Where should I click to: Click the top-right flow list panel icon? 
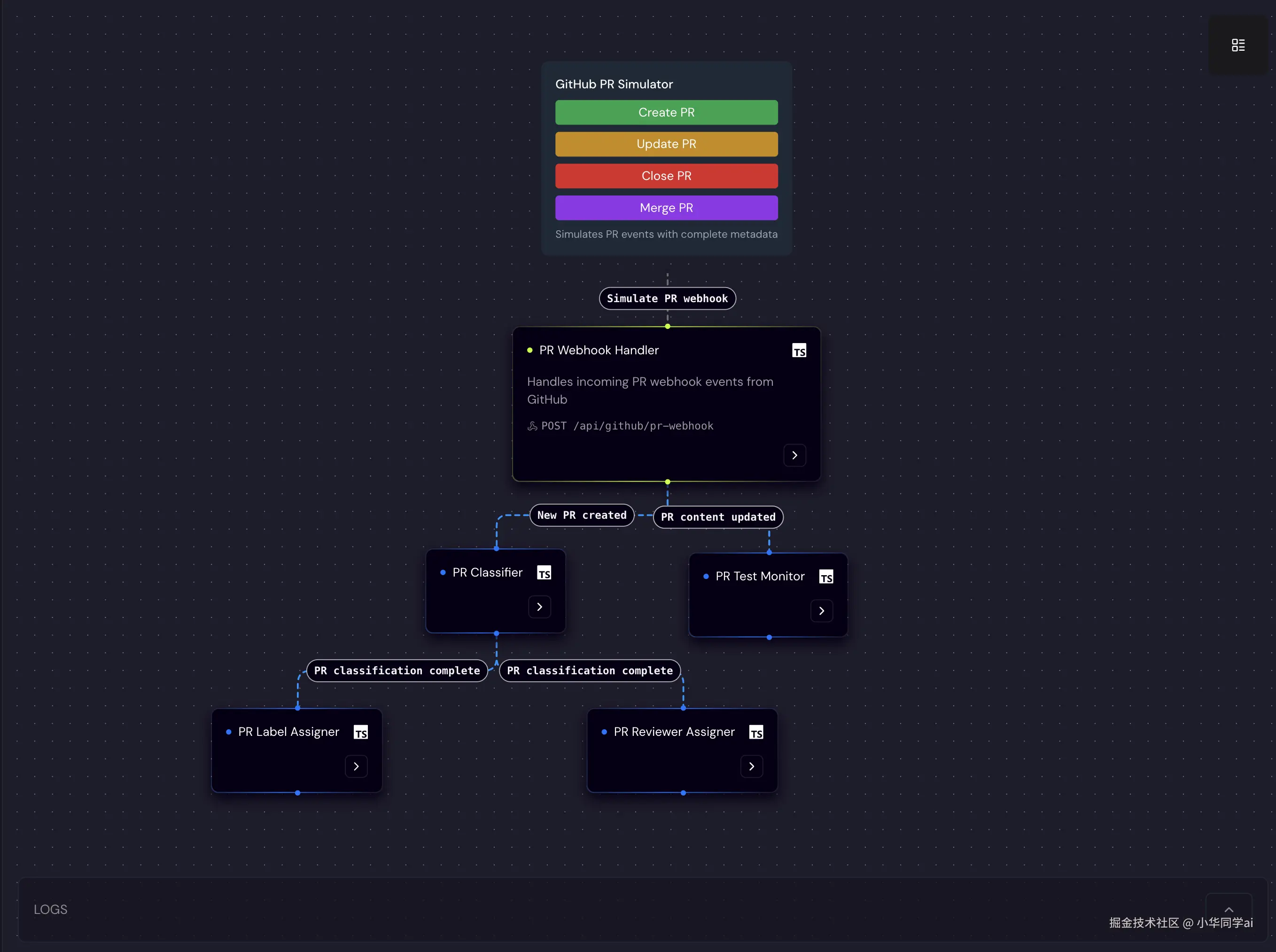[x=1238, y=45]
